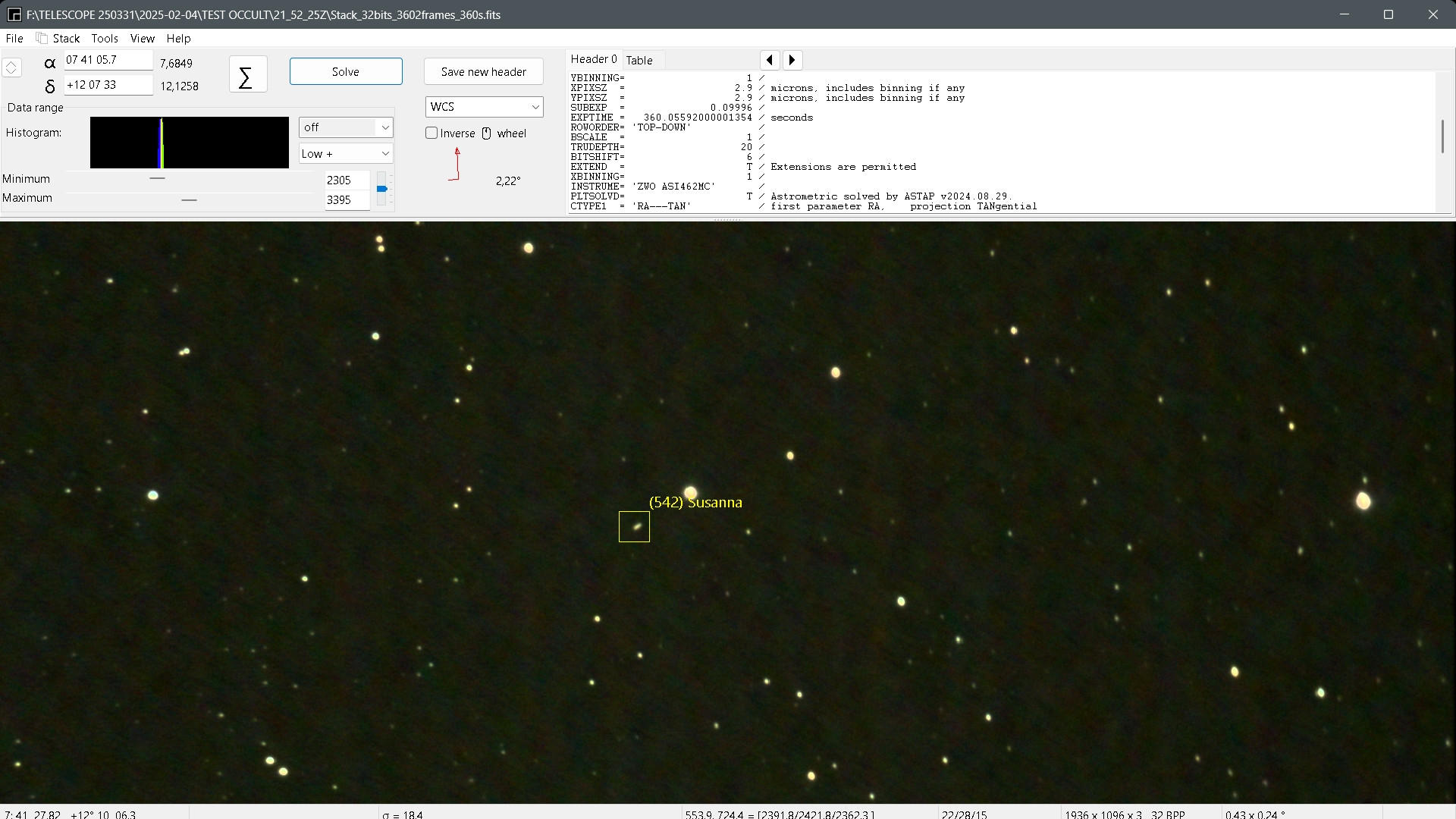This screenshot has height=819, width=1456.
Task: Open the File menu
Action: coord(14,38)
